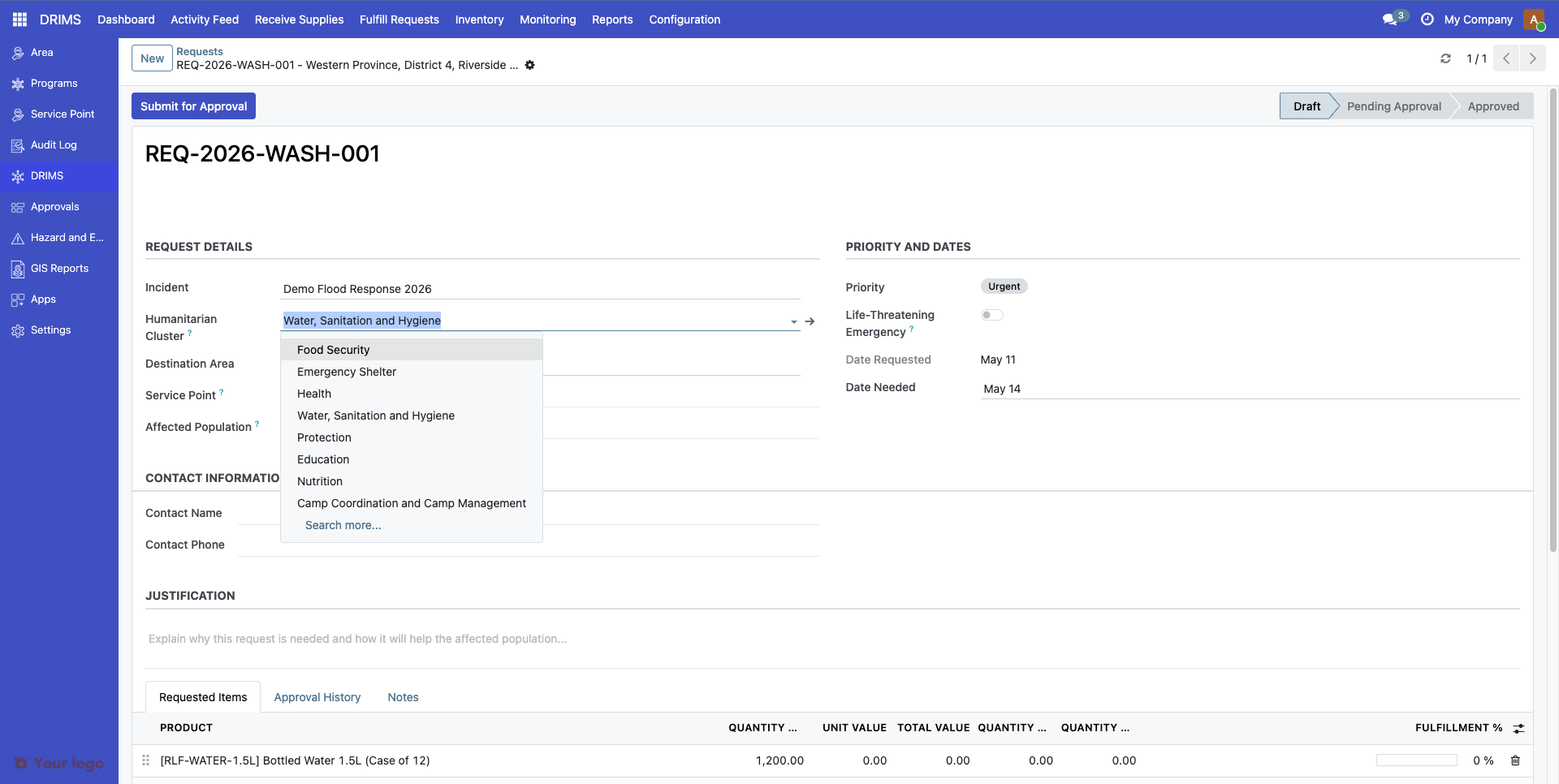Open the Inventory menu
The height and width of the screenshot is (784, 1559).
(x=479, y=19)
